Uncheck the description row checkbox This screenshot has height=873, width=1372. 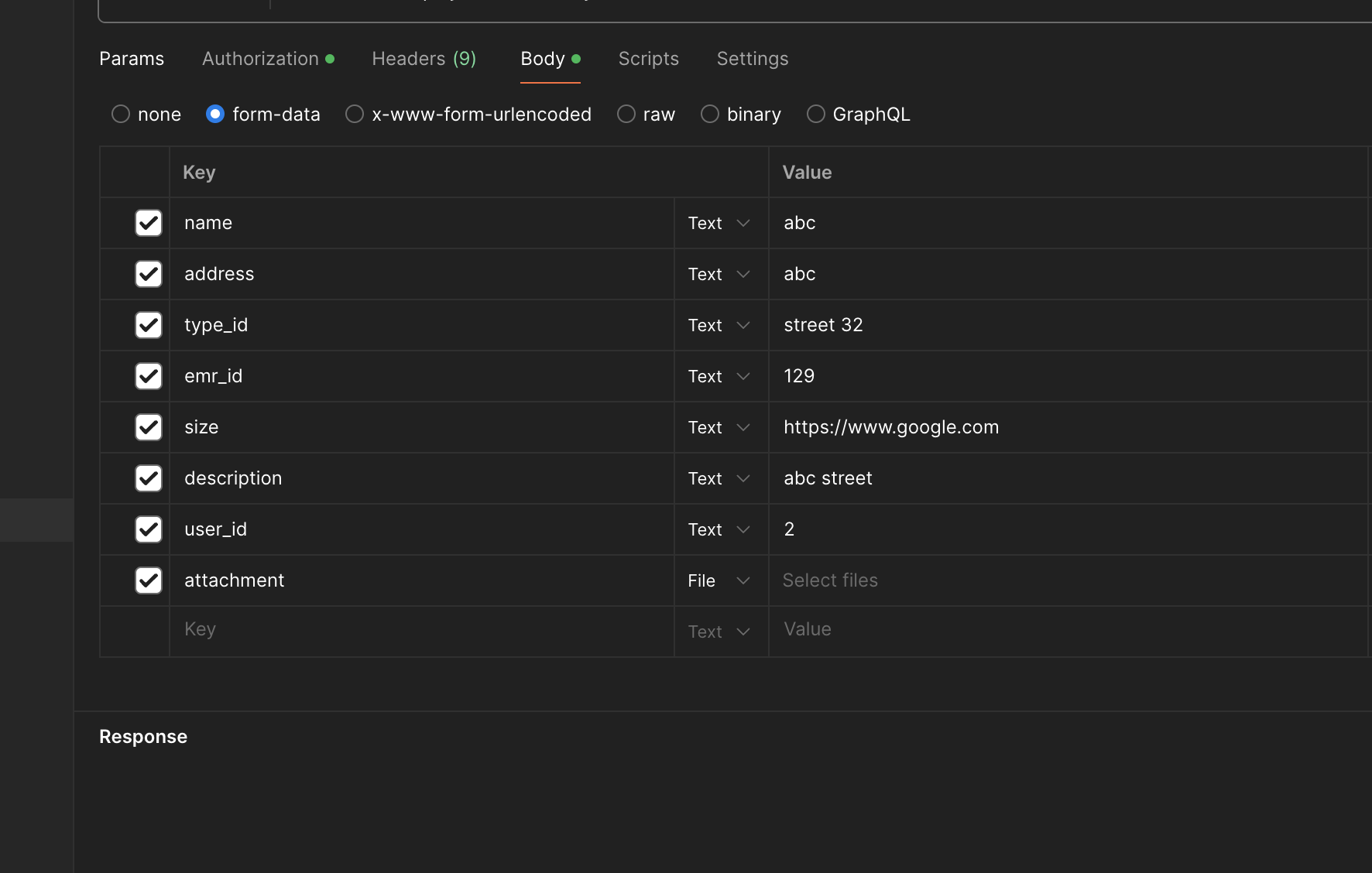click(x=148, y=478)
